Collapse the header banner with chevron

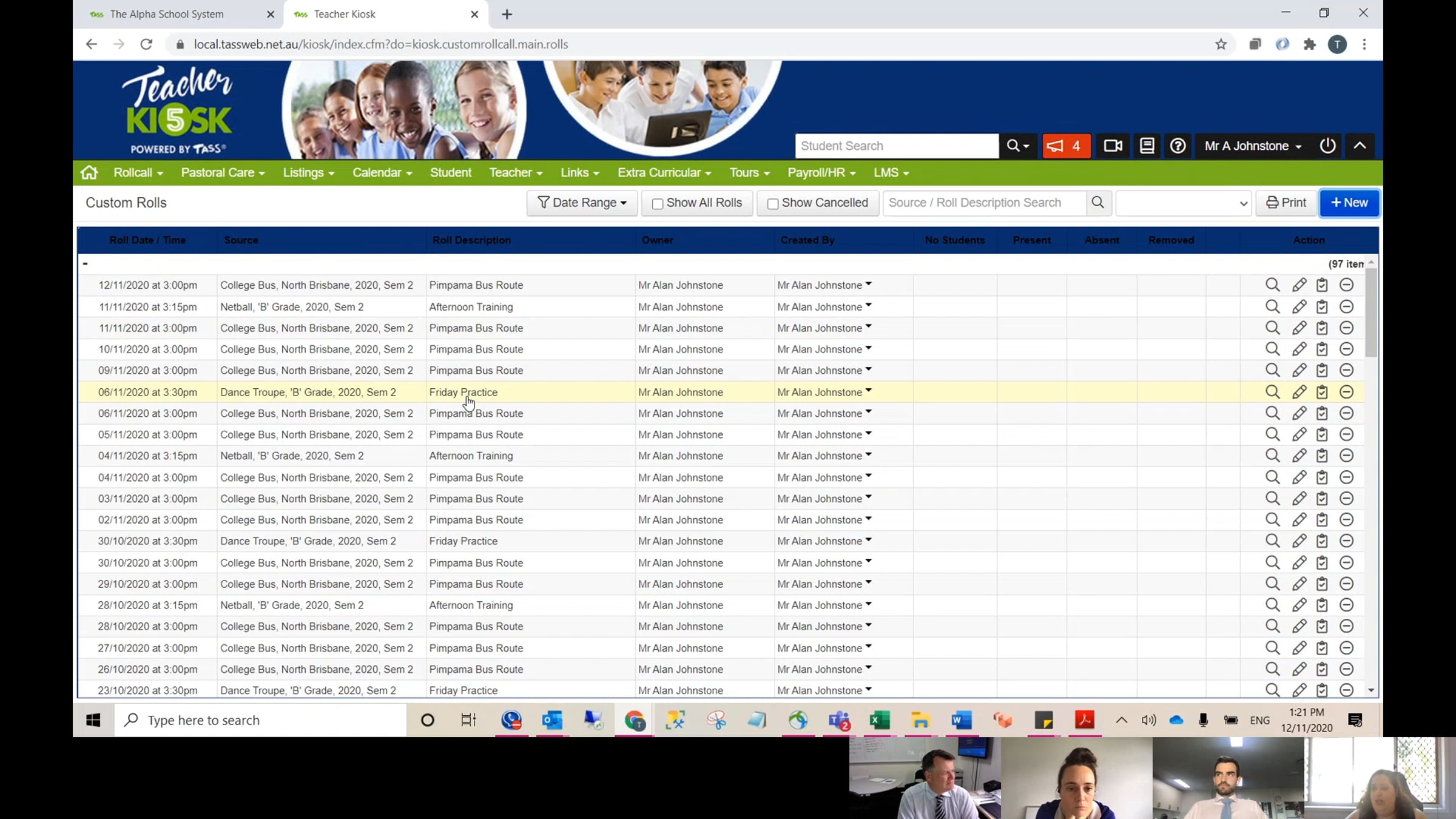(1360, 146)
